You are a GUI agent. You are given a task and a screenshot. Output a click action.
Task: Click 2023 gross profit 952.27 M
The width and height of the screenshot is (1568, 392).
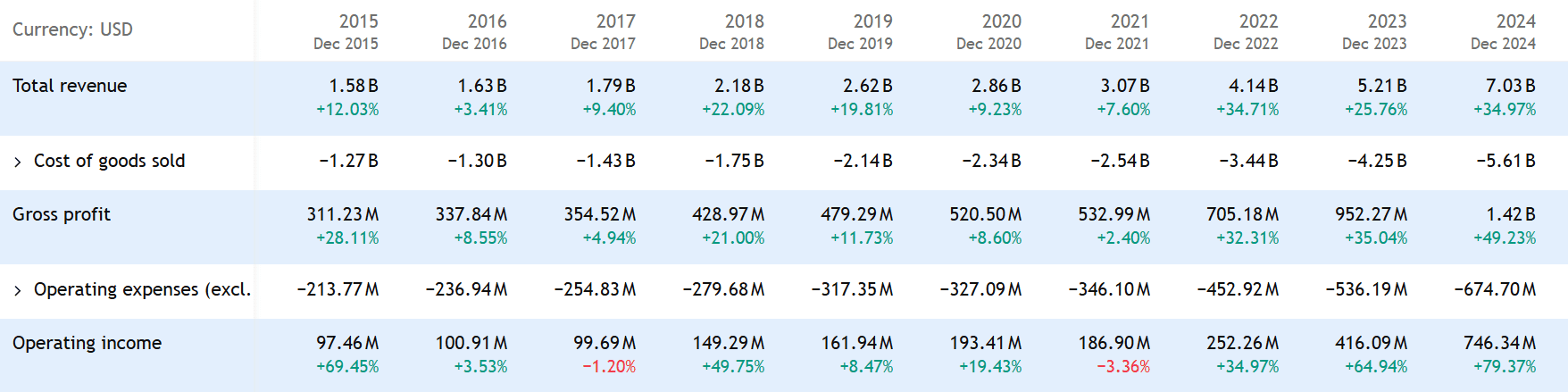click(1371, 214)
